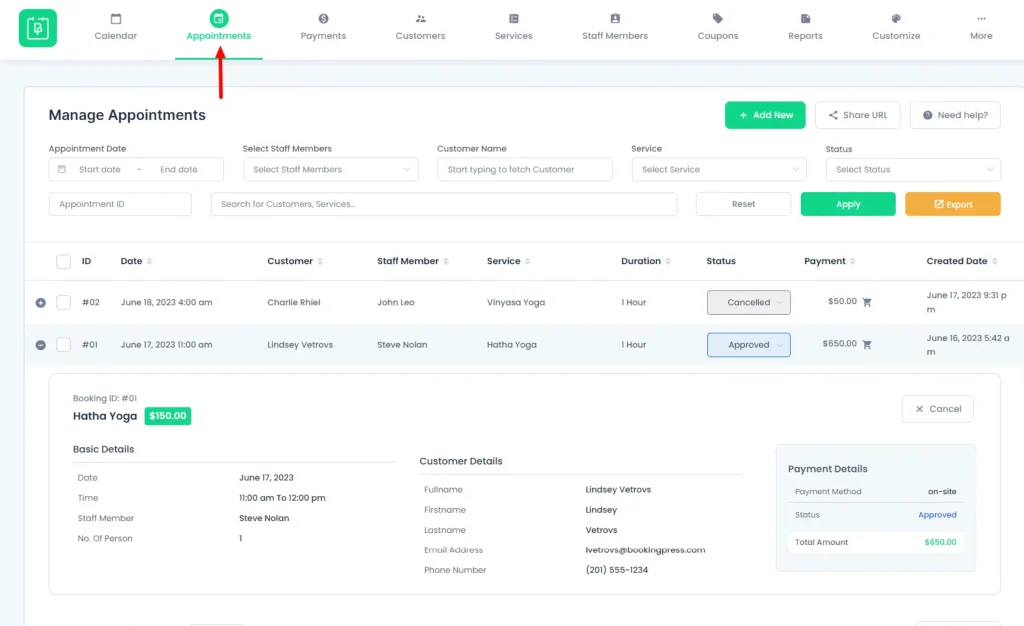Click the Appointment ID input field
Viewport: 1024px width, 626px height.
pyautogui.click(x=120, y=204)
